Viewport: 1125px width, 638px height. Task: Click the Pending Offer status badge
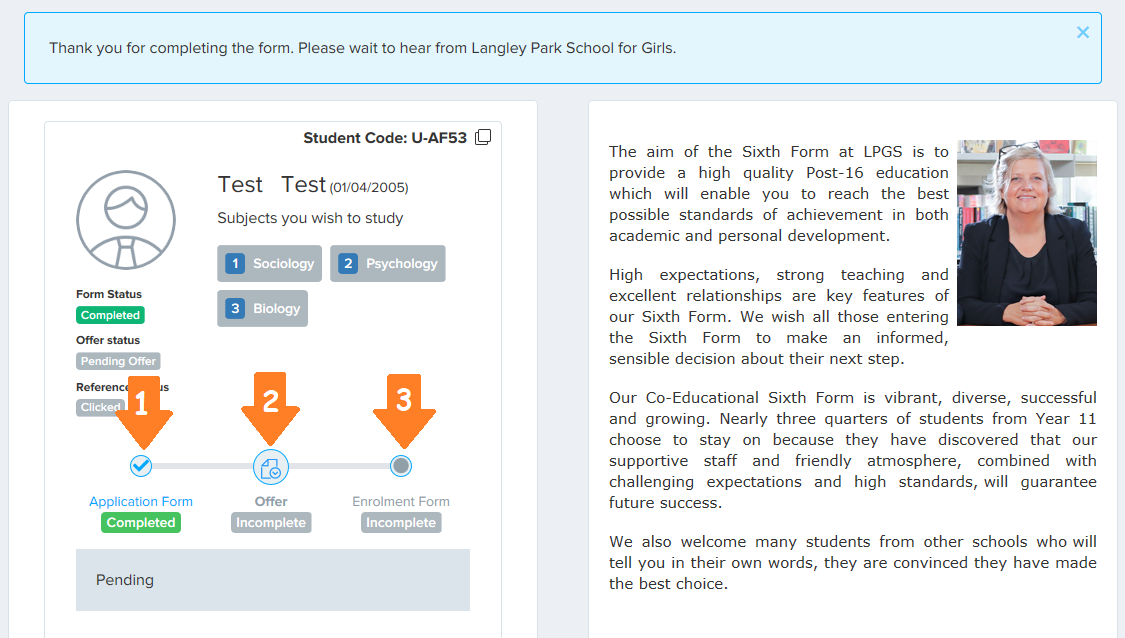pyautogui.click(x=118, y=361)
